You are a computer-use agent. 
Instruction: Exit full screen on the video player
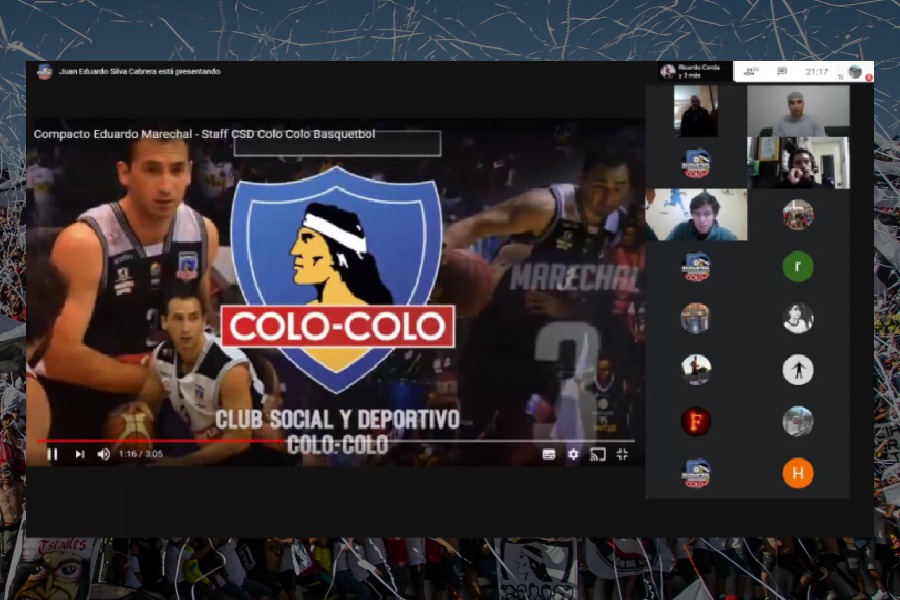tap(622, 455)
